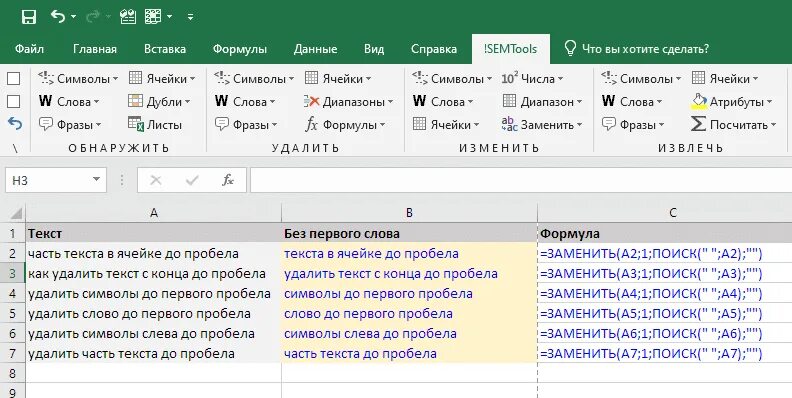Select the formula cell referencing A5
Image resolution: width=792 pixels, height=398 pixels.
pos(665,314)
